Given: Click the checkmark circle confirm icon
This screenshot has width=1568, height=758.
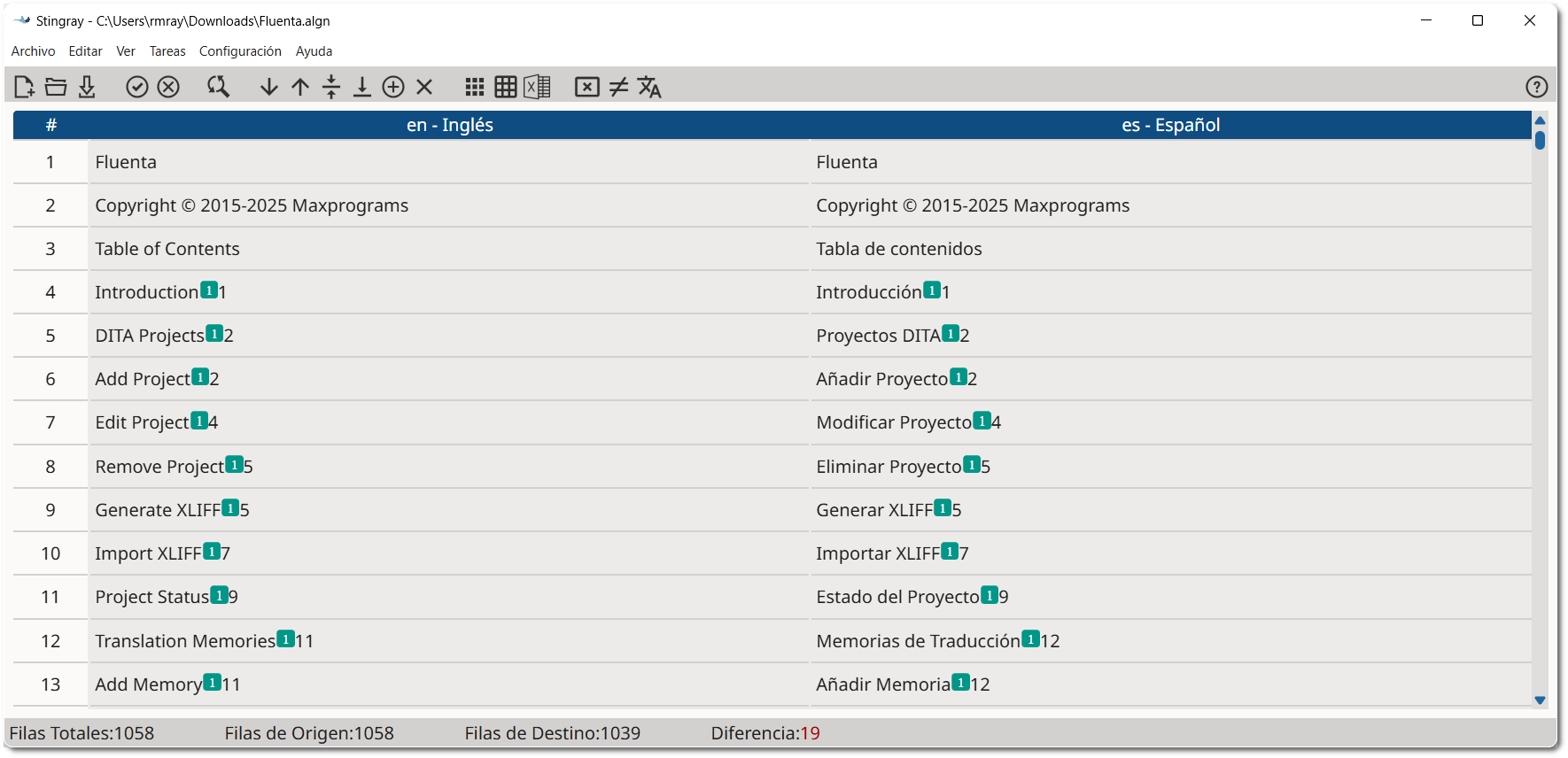Looking at the screenshot, I should click(136, 87).
